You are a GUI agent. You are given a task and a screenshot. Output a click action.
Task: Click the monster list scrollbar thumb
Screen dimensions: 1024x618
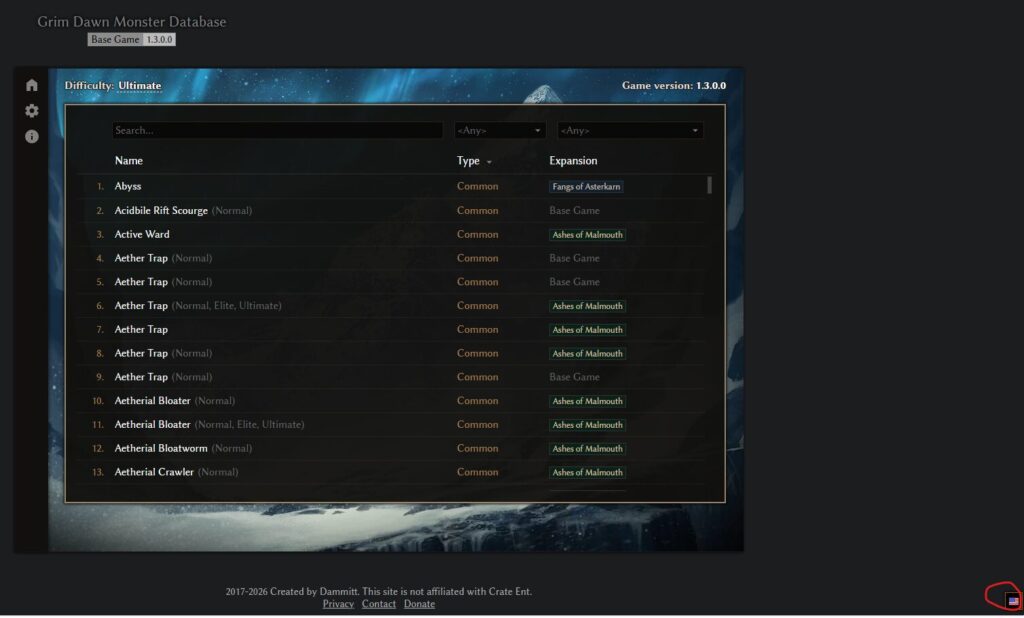[709, 185]
